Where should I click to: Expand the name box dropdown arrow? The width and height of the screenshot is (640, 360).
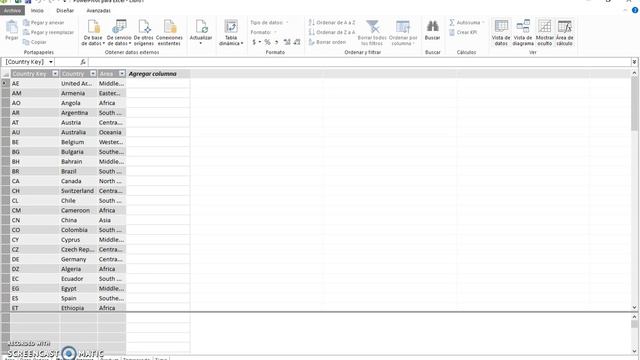pos(51,62)
